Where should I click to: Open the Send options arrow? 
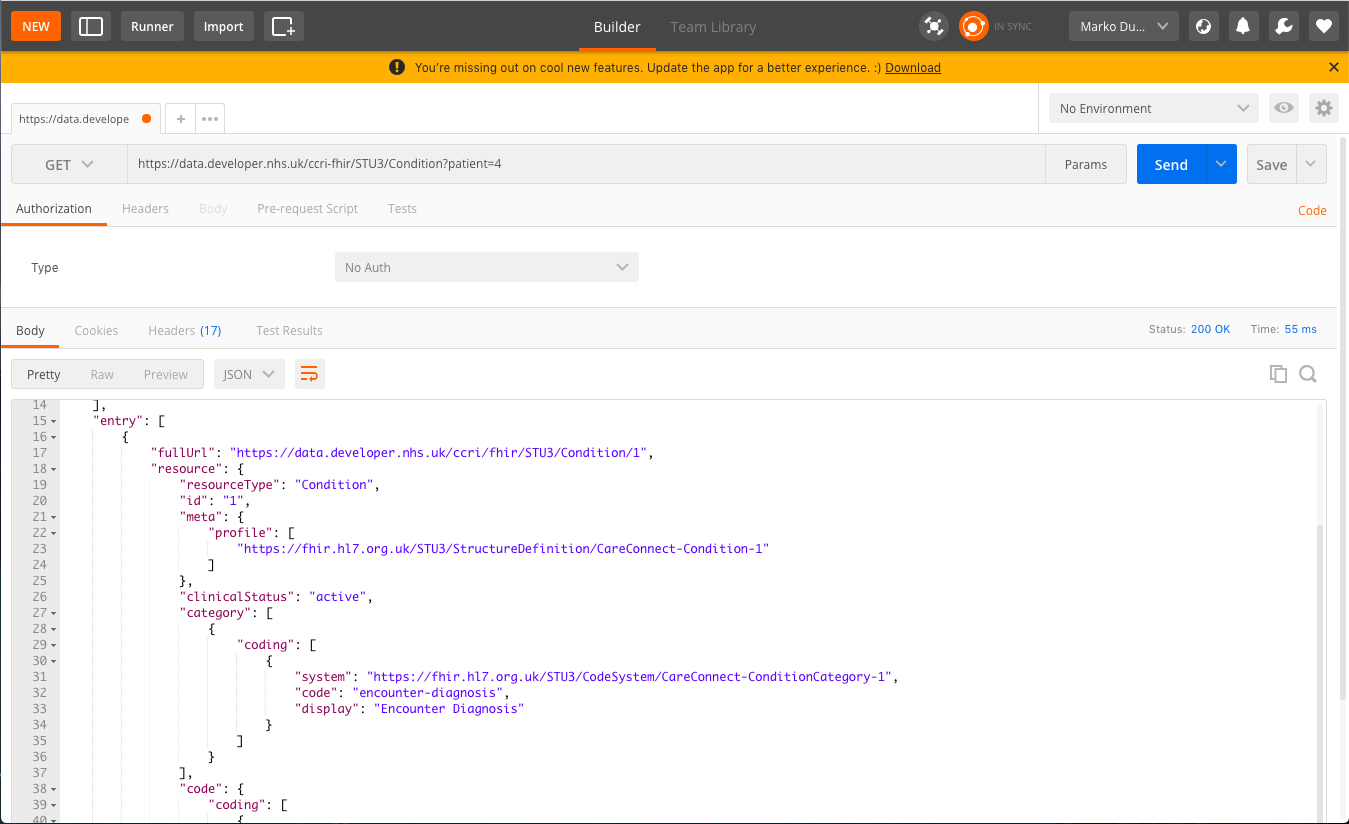coord(1221,164)
